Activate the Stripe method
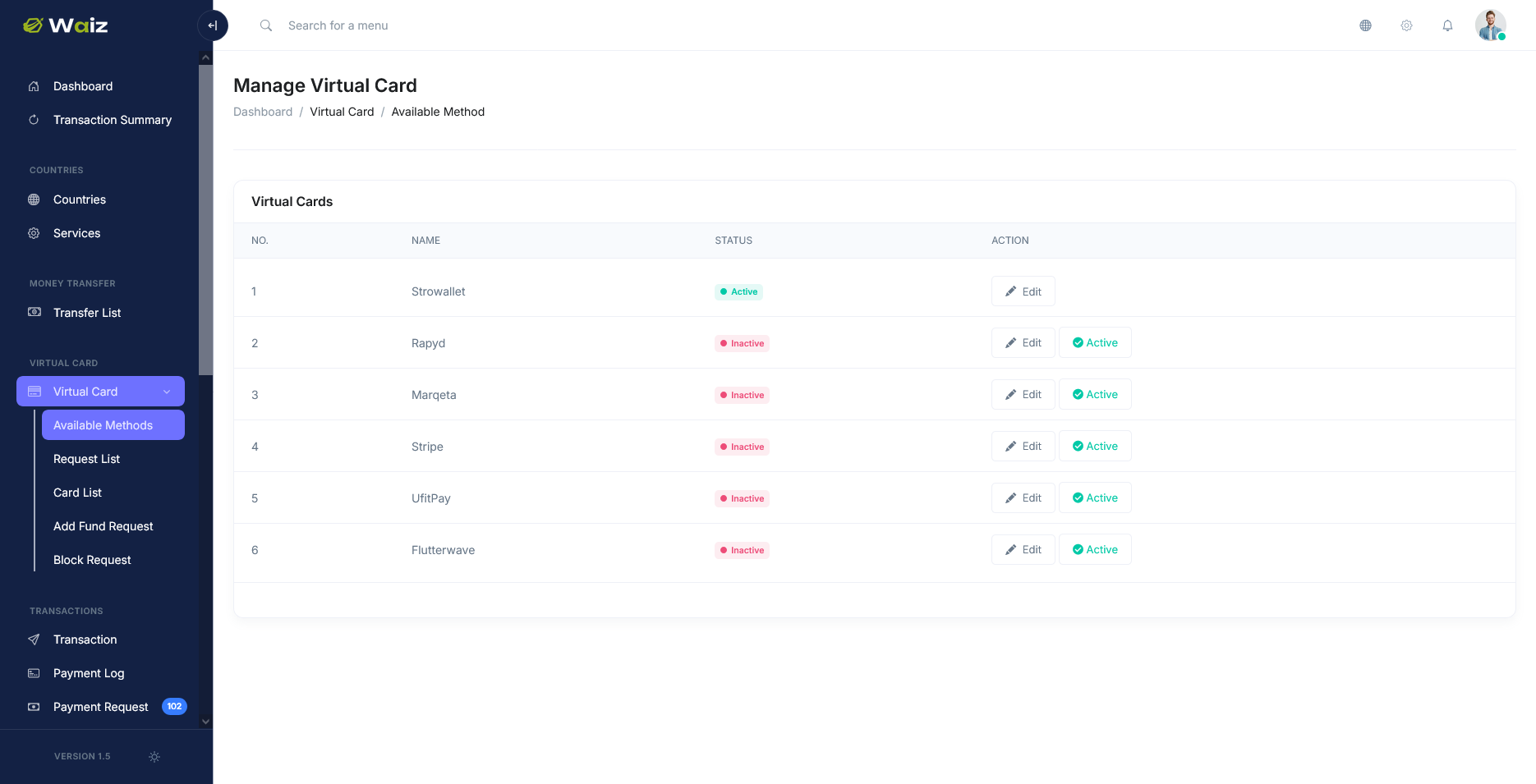1536x784 pixels. (1095, 446)
